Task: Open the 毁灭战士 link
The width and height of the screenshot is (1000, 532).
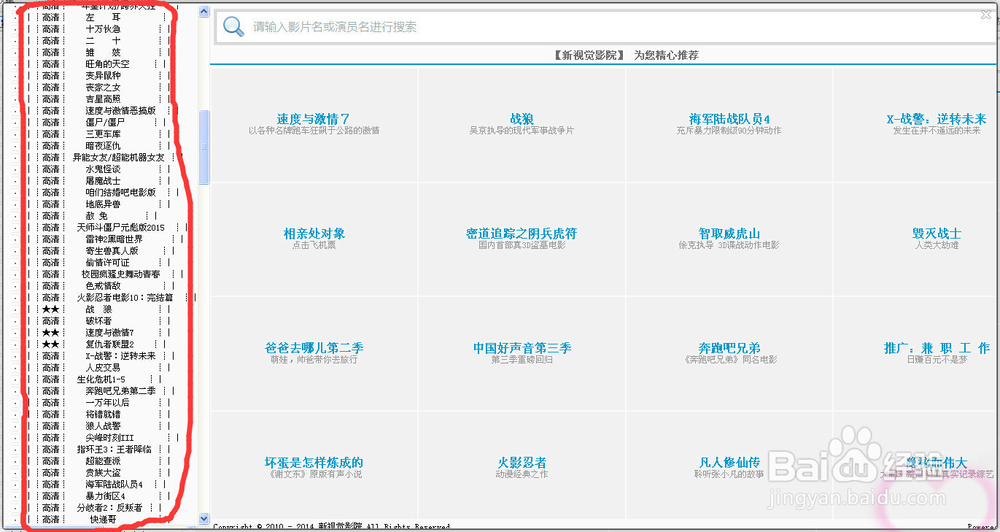Action: click(936, 233)
